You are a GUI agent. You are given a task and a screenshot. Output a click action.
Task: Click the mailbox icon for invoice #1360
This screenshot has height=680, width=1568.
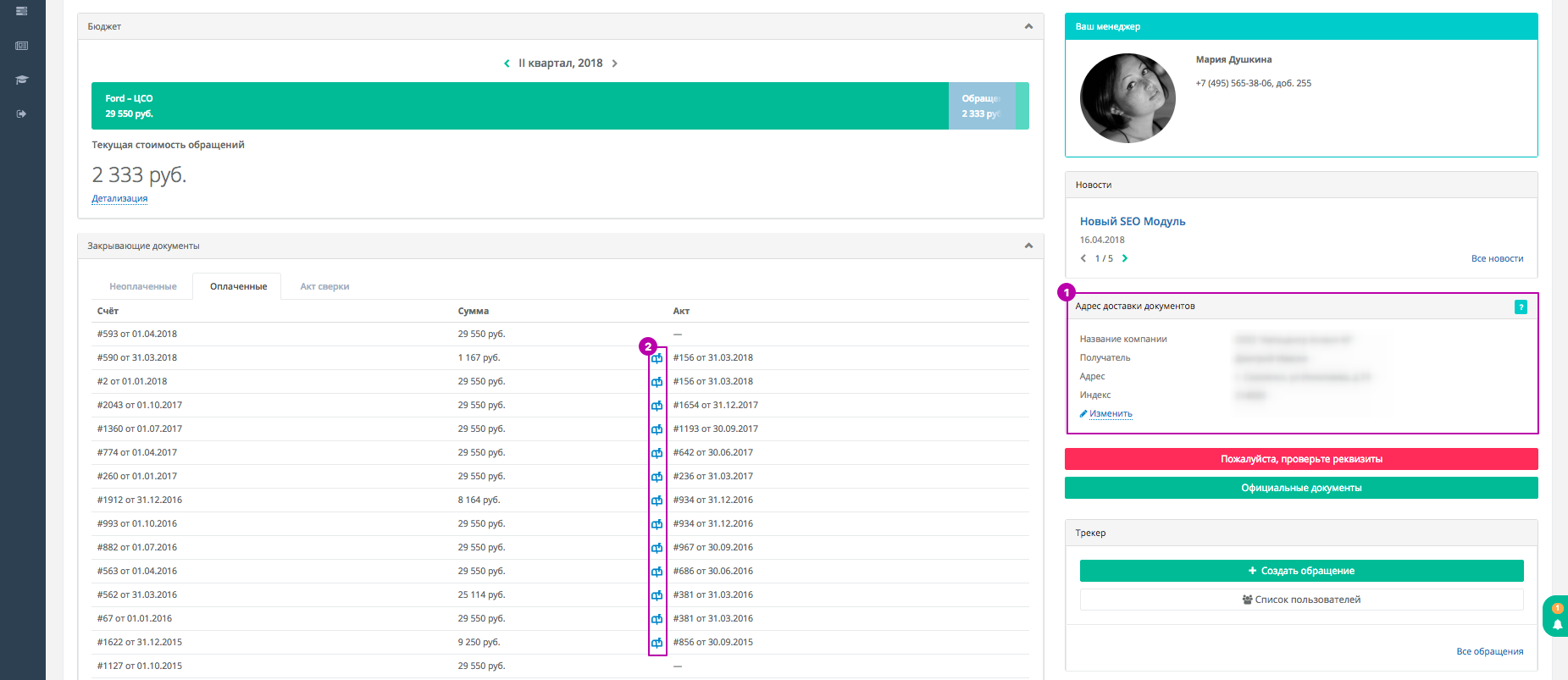657,429
